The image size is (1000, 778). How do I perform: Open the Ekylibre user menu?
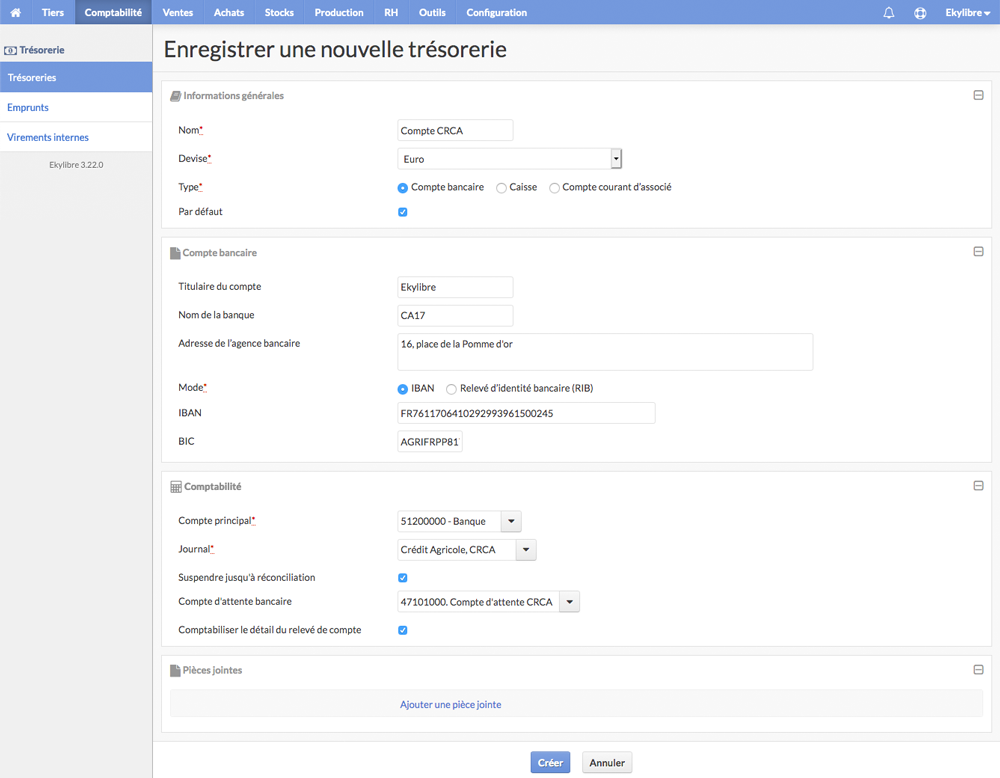(967, 13)
